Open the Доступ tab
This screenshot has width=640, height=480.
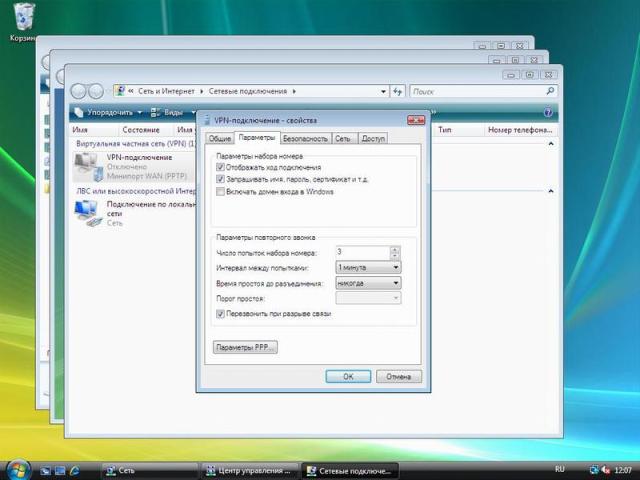373,138
